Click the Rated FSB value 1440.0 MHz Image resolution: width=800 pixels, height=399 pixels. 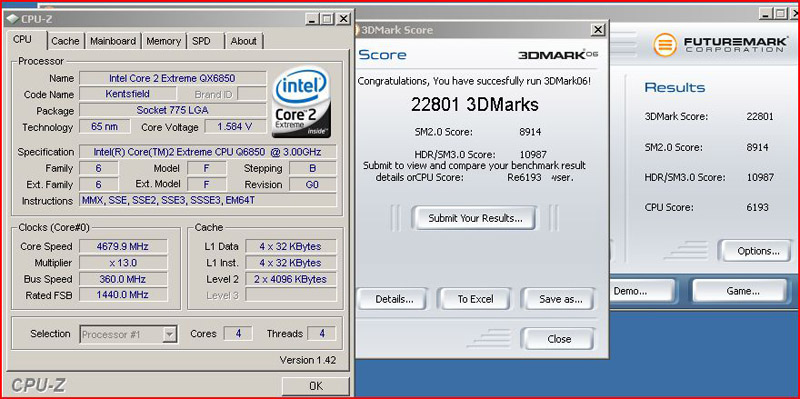point(123,295)
